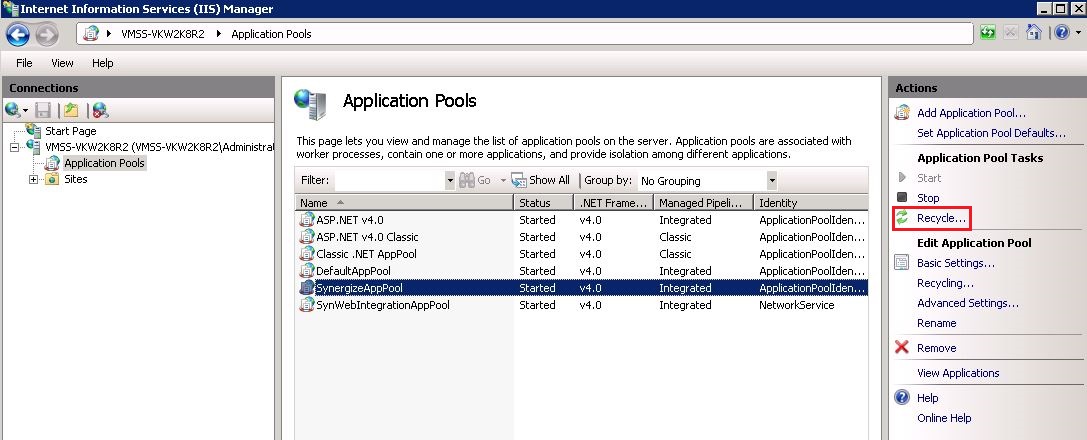Screen dimensions: 1087x440
Task: Click the SynWebIntegrationAppPool row icon
Action: [x=306, y=305]
